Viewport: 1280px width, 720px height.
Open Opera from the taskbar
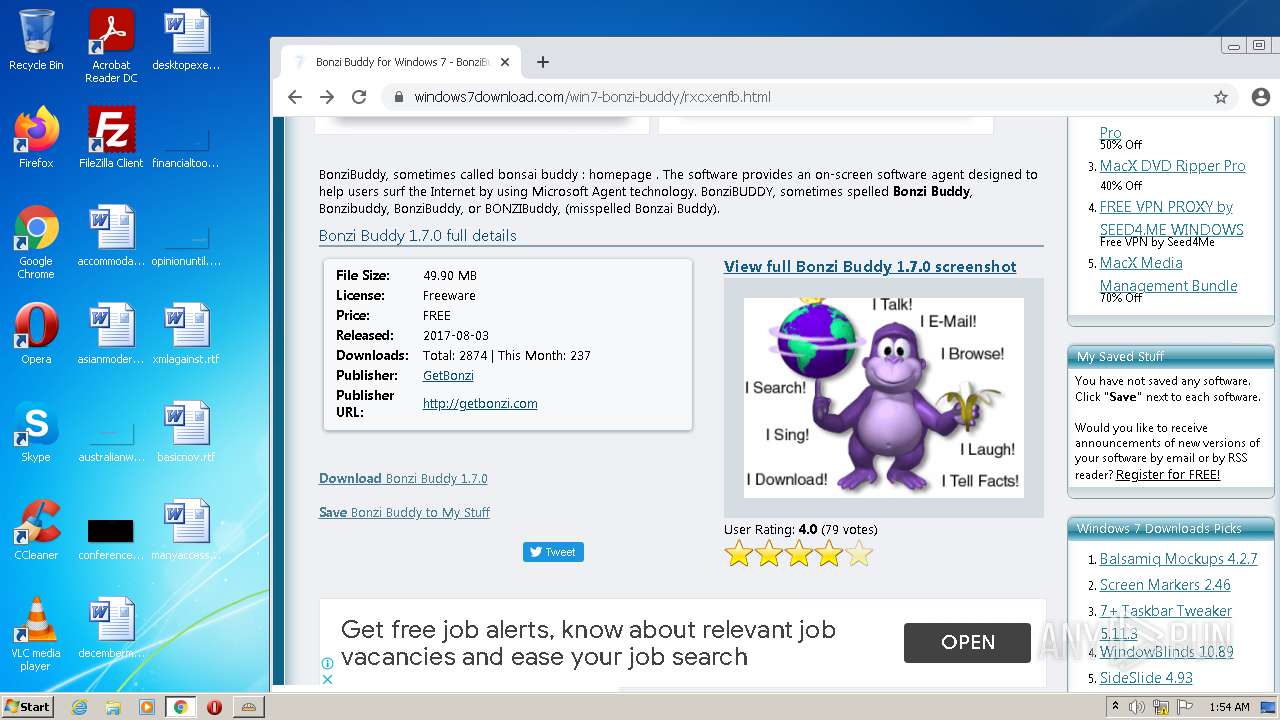214,707
